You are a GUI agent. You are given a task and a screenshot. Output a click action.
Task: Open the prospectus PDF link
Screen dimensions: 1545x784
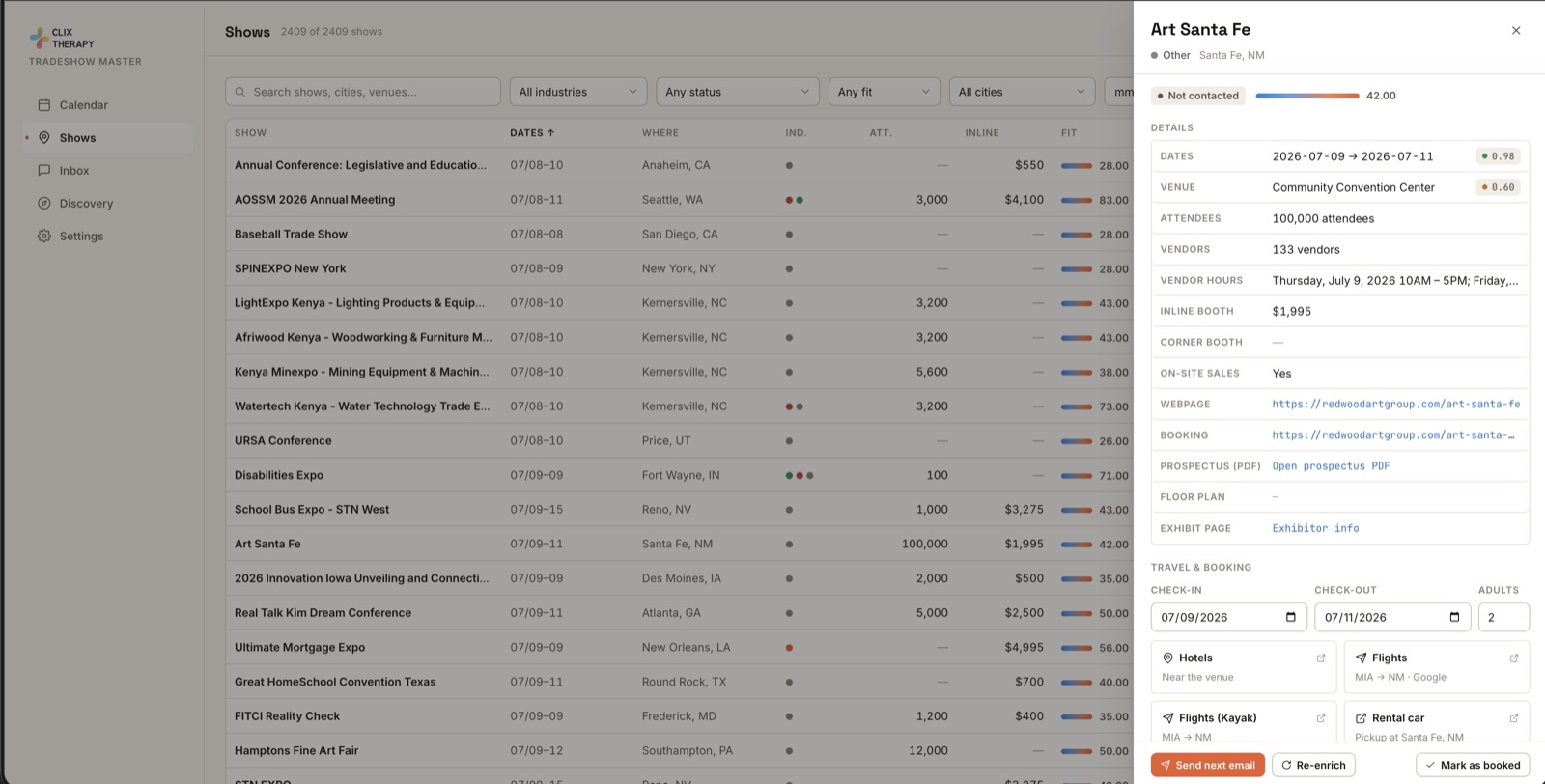(x=1331, y=466)
